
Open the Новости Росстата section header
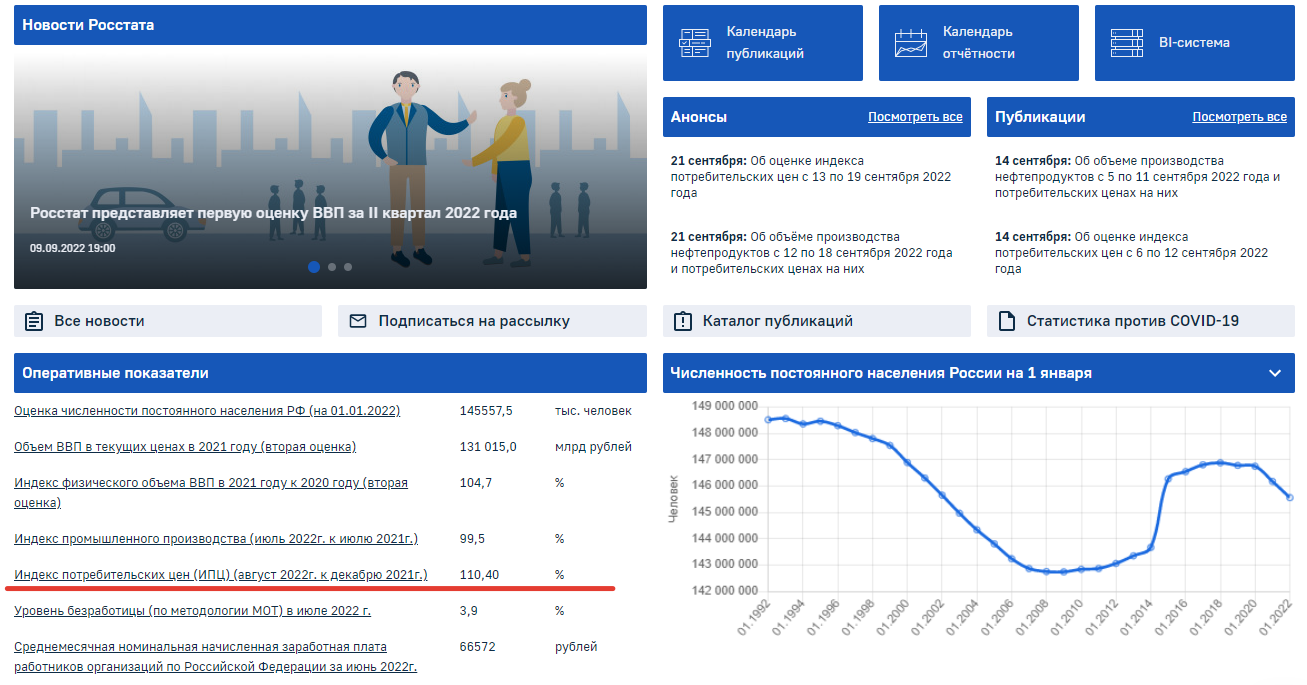point(88,25)
